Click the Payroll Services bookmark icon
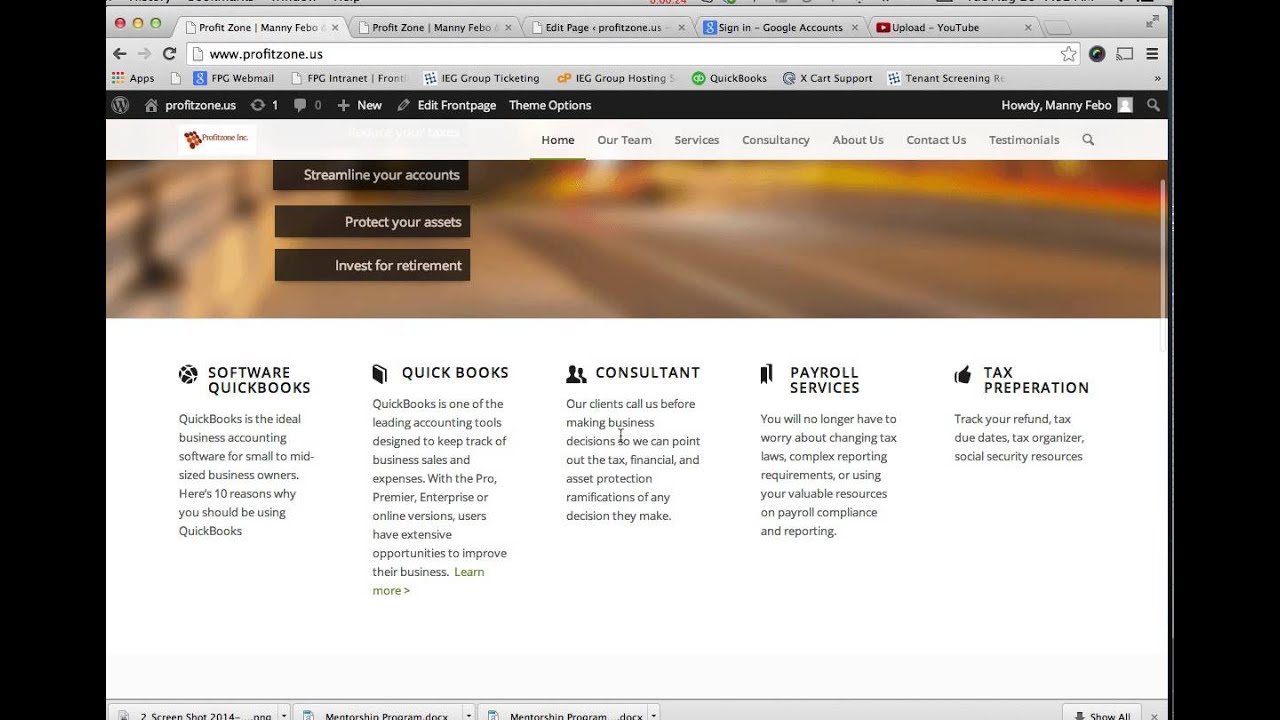This screenshot has width=1280, height=720. point(767,374)
